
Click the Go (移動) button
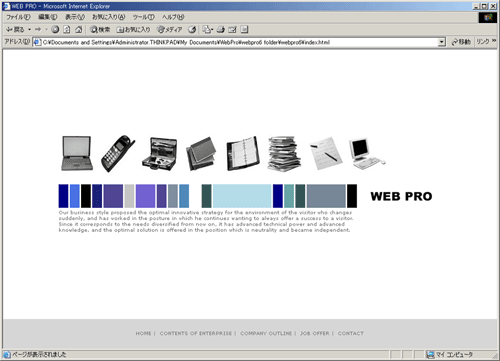pos(461,42)
